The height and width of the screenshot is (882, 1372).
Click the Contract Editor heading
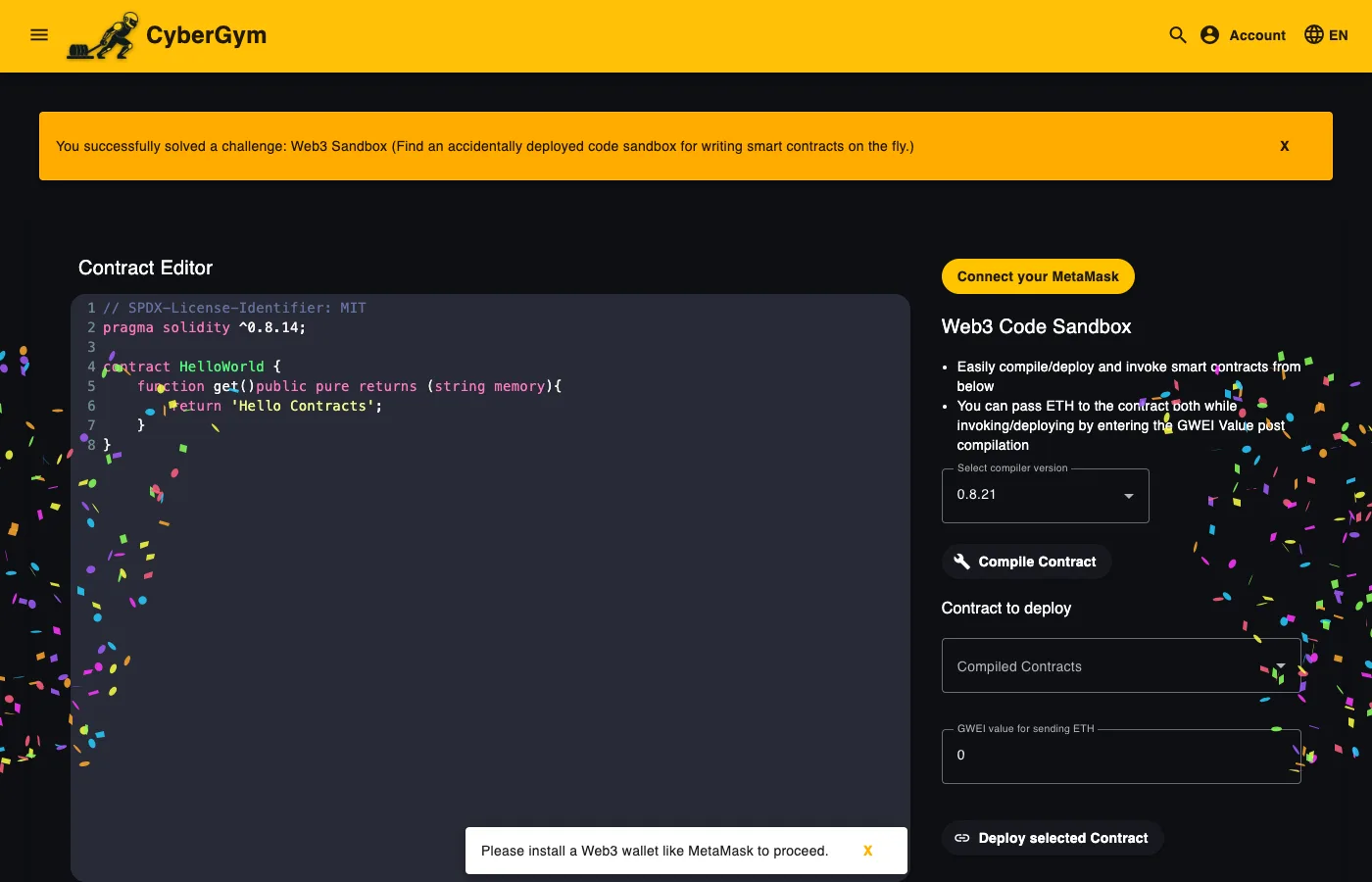[145, 268]
